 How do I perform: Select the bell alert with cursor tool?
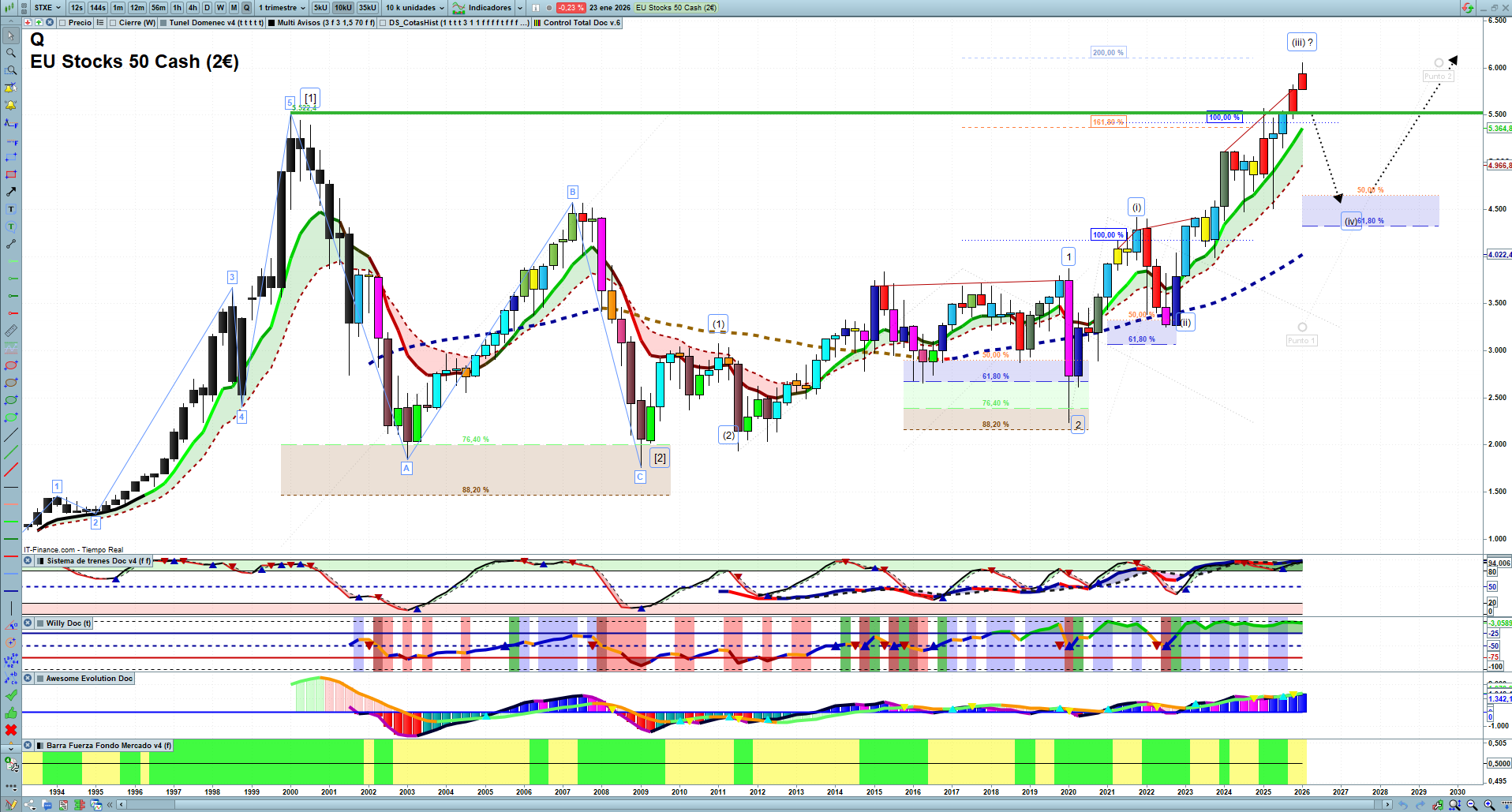[x=11, y=88]
